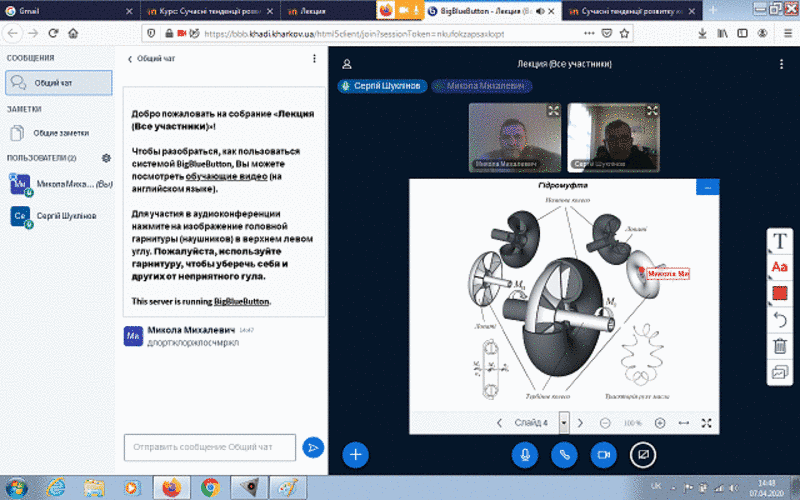Viewport: 800px width, 500px height.
Task: Open the blue plus actions menu
Action: (x=355, y=454)
